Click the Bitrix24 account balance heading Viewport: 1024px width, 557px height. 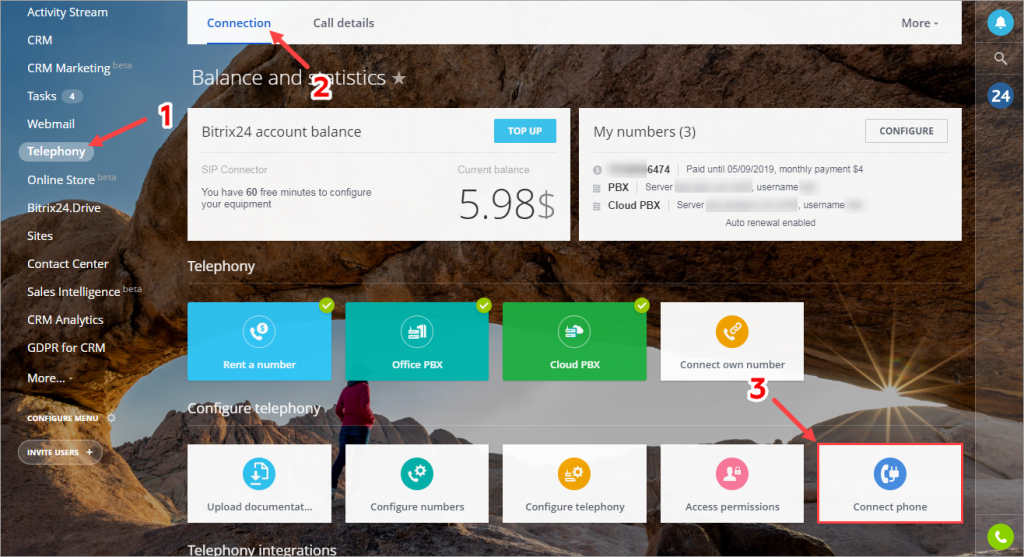point(281,131)
